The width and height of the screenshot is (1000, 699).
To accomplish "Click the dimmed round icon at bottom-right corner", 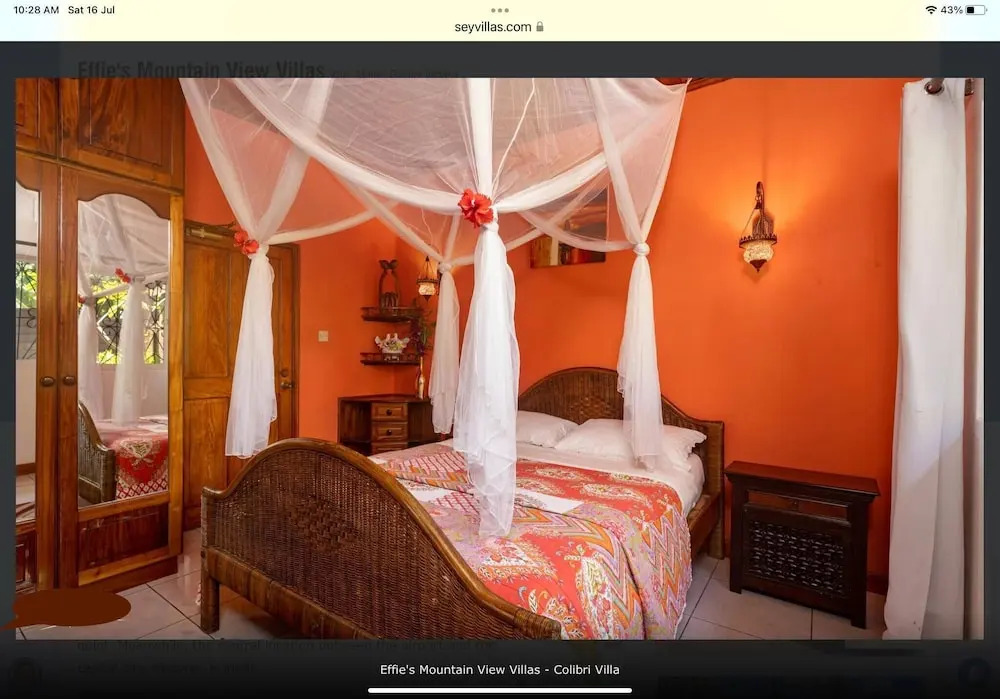I will pyautogui.click(x=973, y=672).
